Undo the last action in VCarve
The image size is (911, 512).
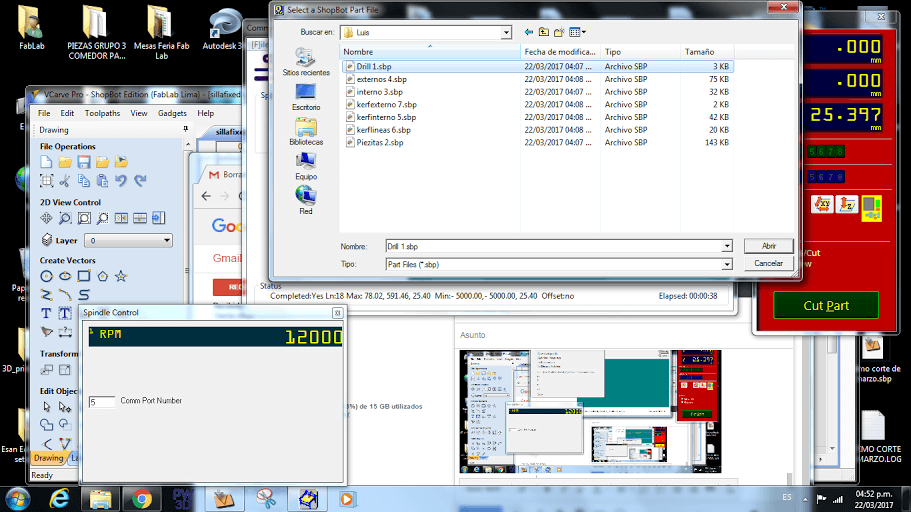121,181
